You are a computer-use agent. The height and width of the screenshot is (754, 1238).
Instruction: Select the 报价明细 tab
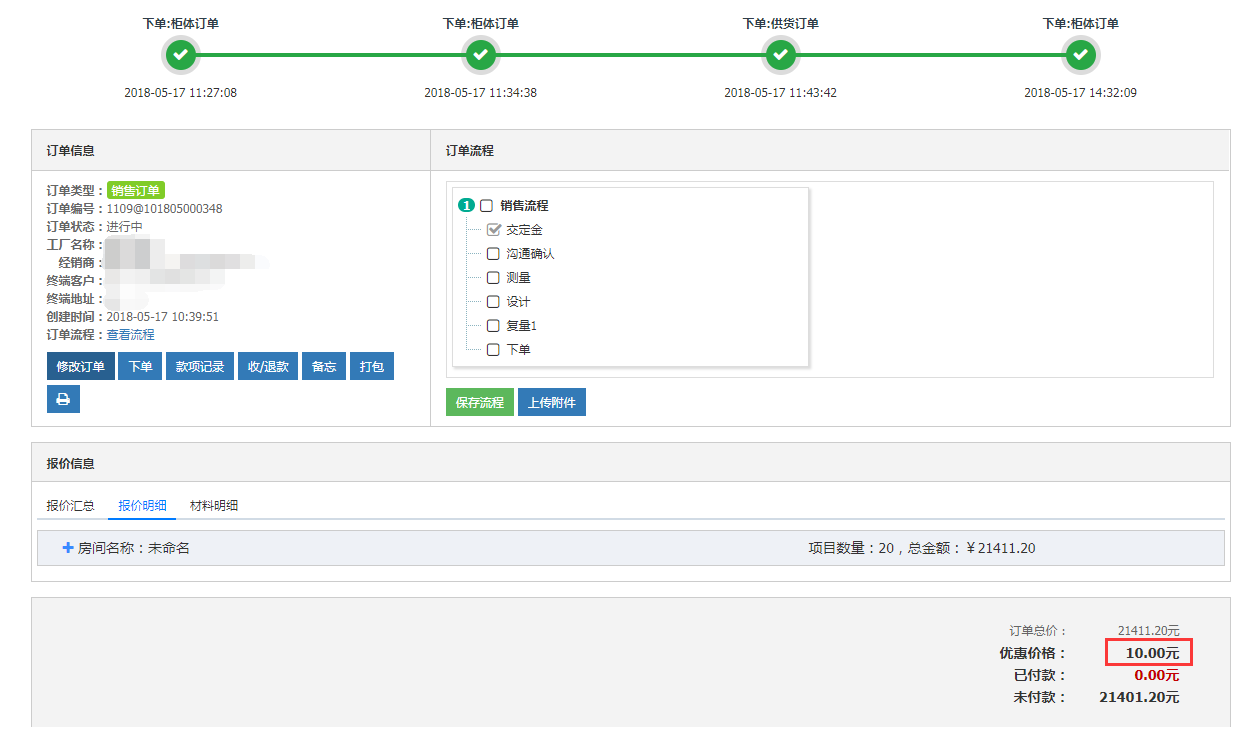[x=142, y=506]
